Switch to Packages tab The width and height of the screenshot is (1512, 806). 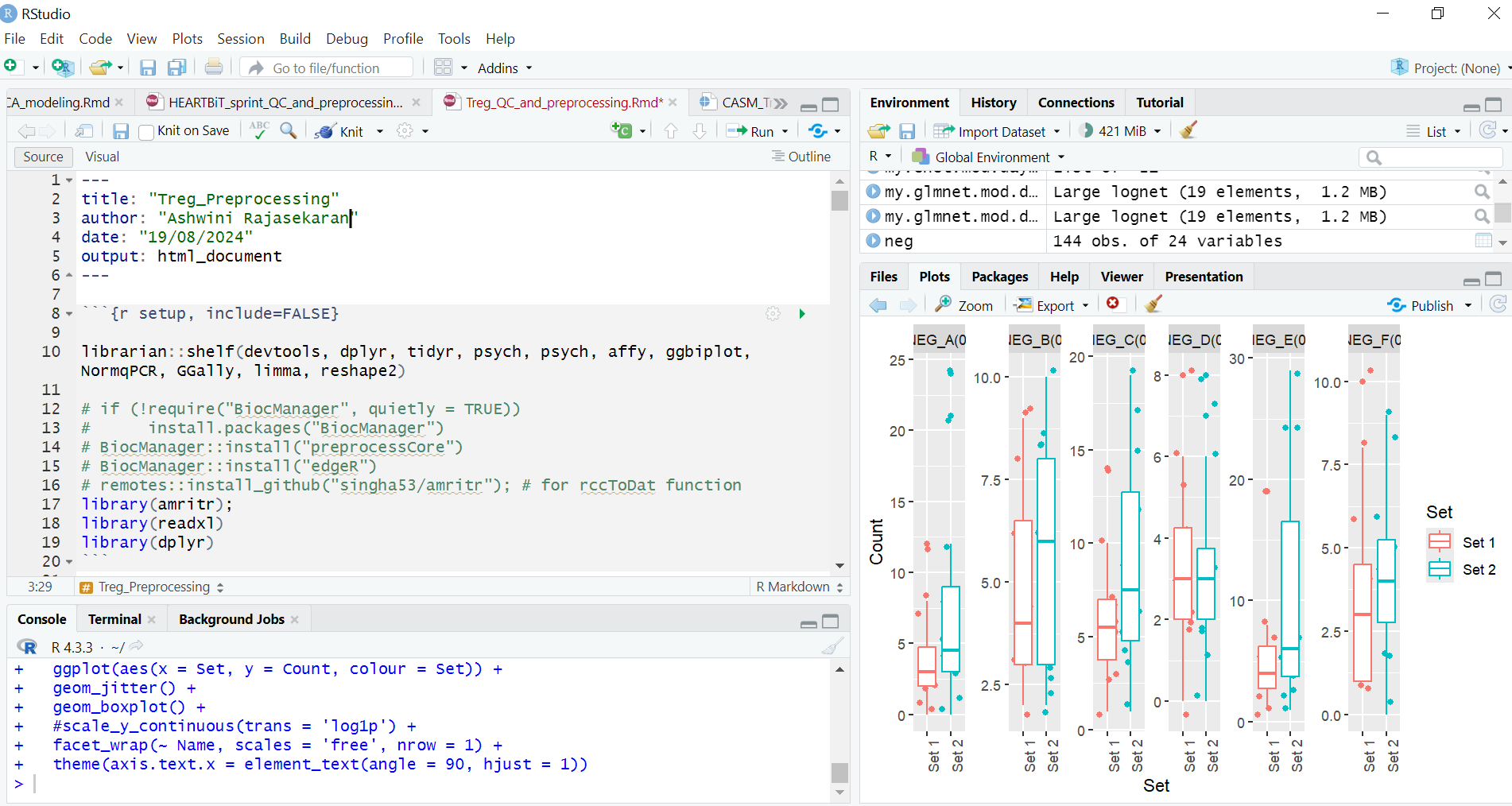click(x=999, y=277)
